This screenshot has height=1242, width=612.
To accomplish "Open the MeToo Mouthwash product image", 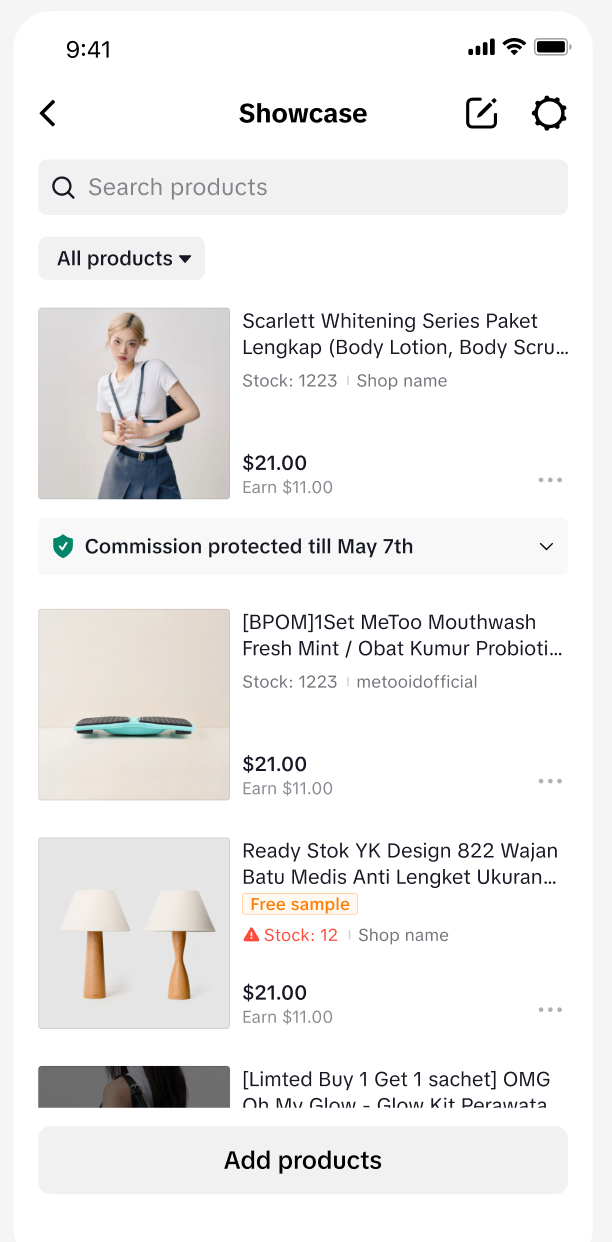I will click(134, 704).
